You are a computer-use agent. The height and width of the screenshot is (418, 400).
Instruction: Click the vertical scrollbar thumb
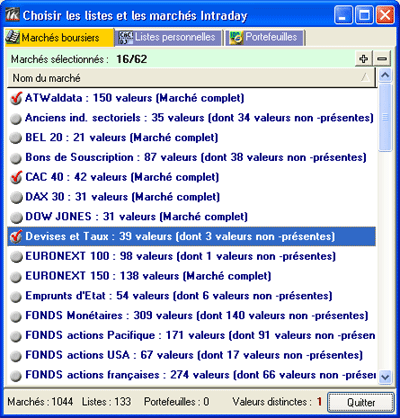[385, 117]
